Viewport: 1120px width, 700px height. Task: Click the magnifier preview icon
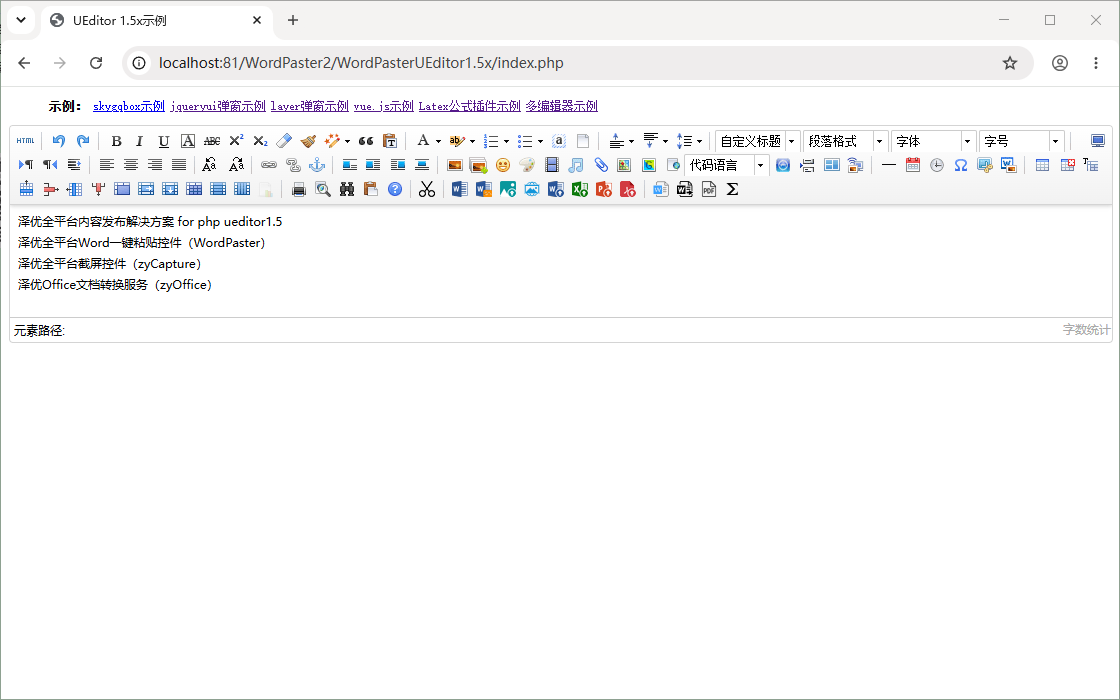pyautogui.click(x=323, y=189)
